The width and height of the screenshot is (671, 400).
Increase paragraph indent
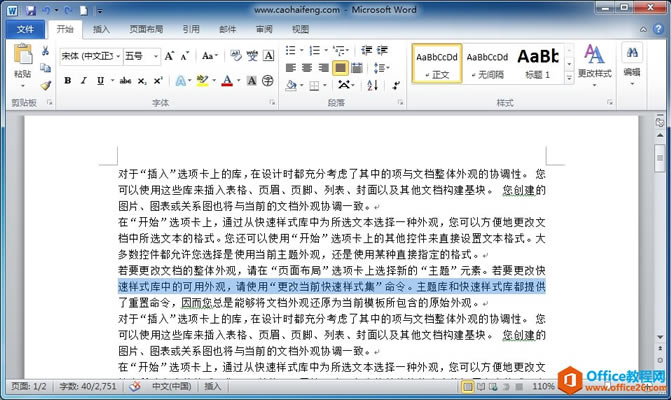[382, 50]
